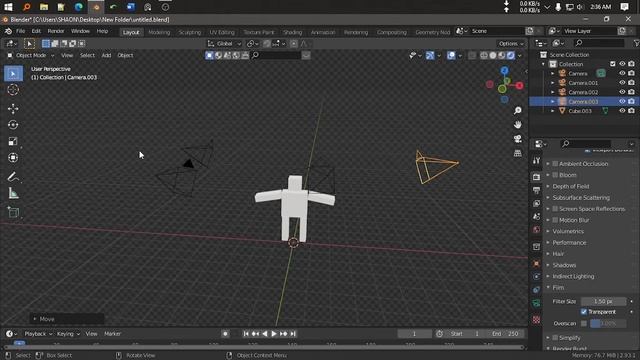
Task: Open the Playback popover in timeline
Action: click(x=38, y=334)
